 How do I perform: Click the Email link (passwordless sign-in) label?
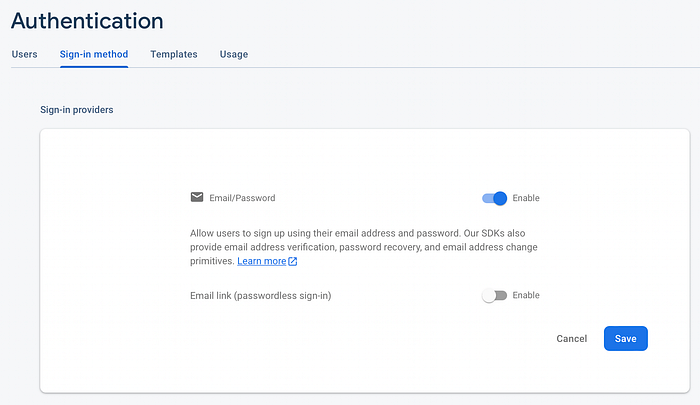pos(261,296)
